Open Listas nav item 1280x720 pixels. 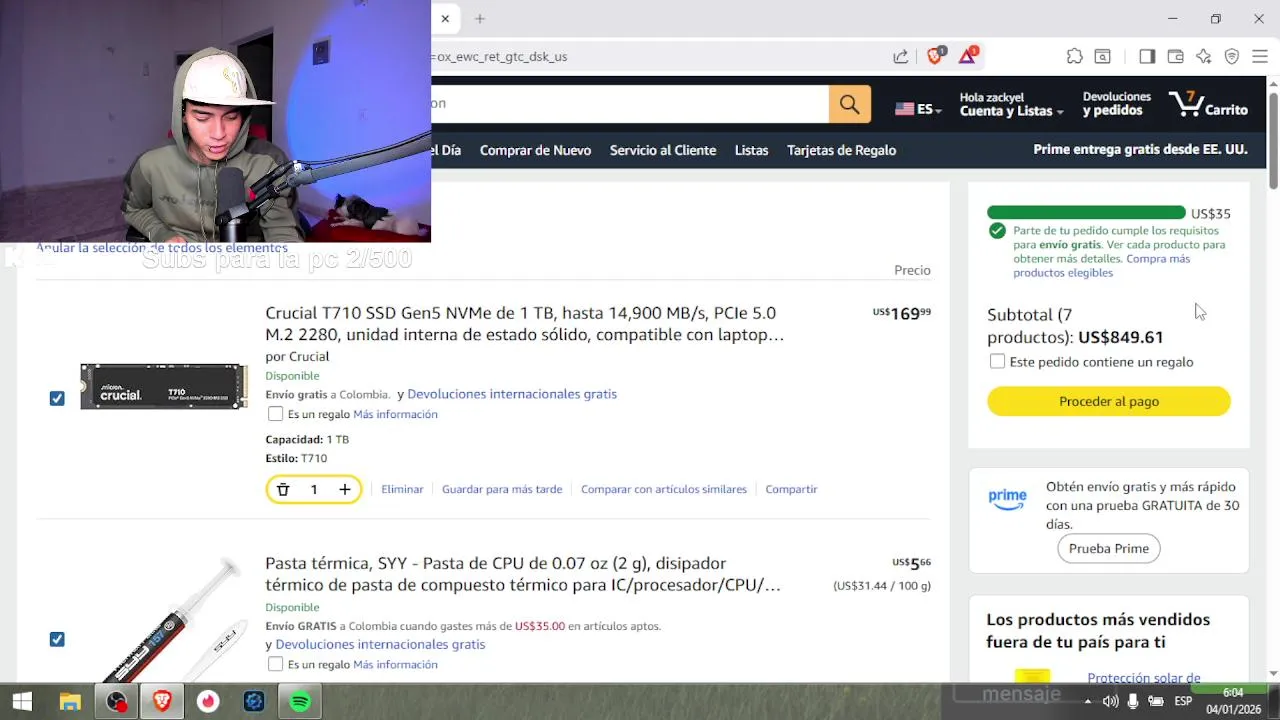pyautogui.click(x=751, y=150)
